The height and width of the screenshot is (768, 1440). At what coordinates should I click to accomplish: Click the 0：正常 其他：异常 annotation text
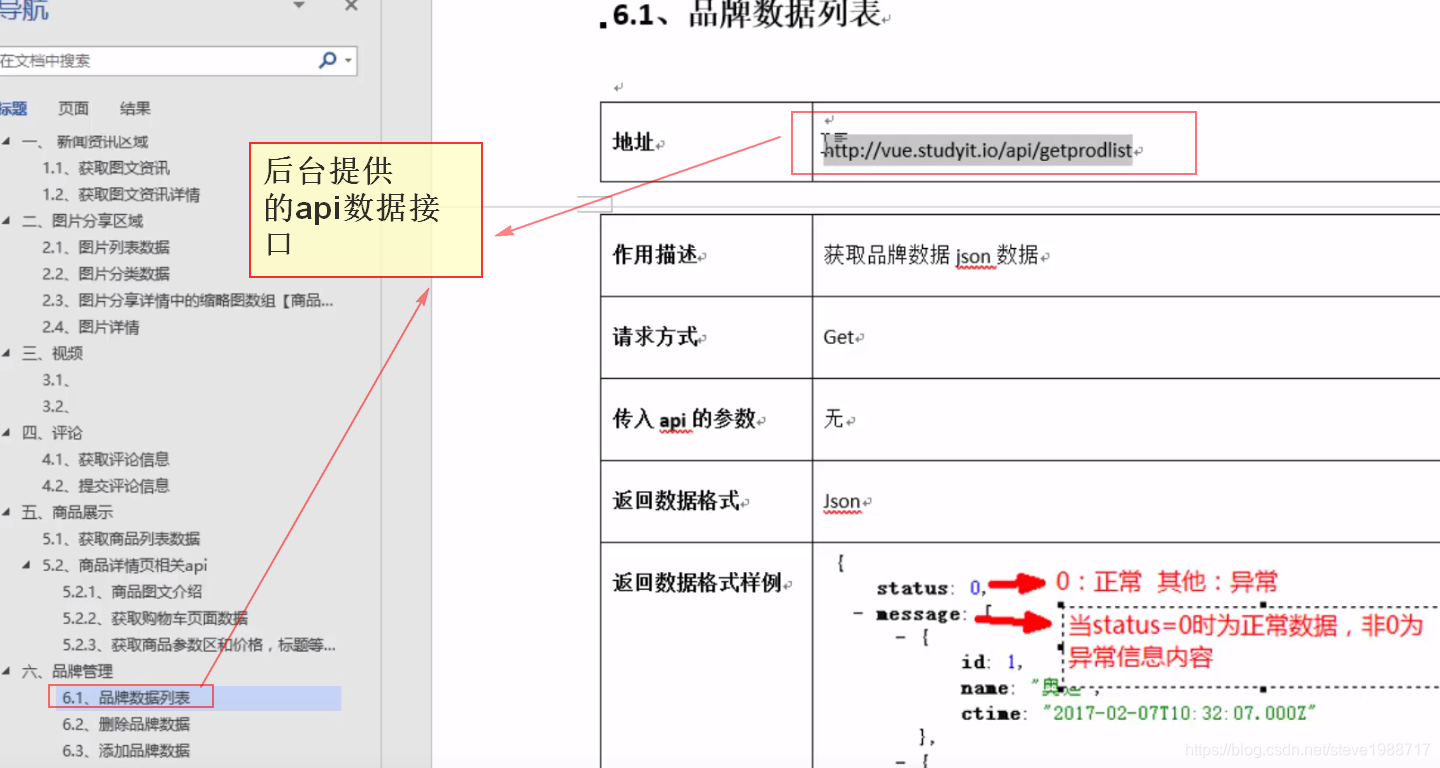click(x=1166, y=582)
